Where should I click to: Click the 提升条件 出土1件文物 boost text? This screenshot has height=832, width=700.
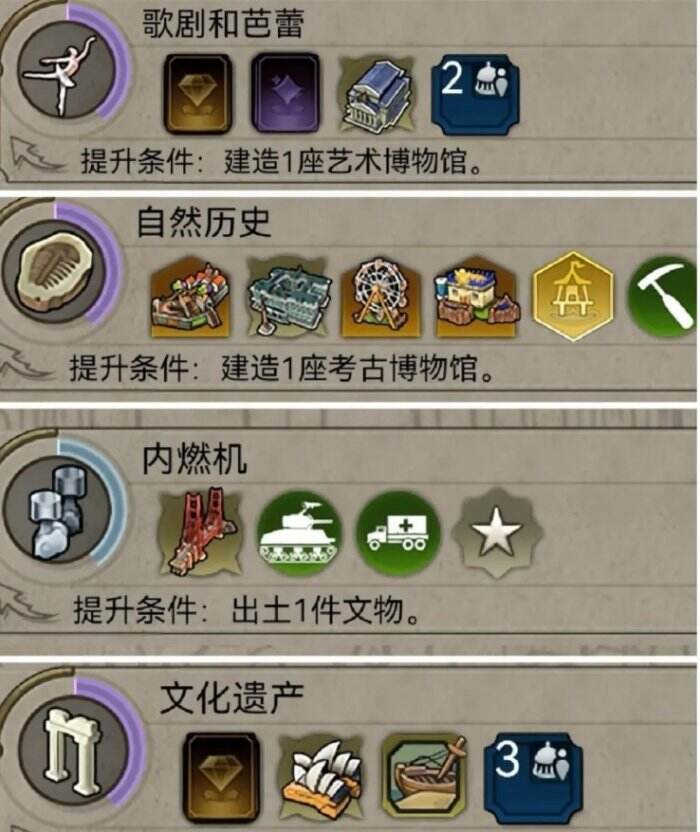click(247, 610)
